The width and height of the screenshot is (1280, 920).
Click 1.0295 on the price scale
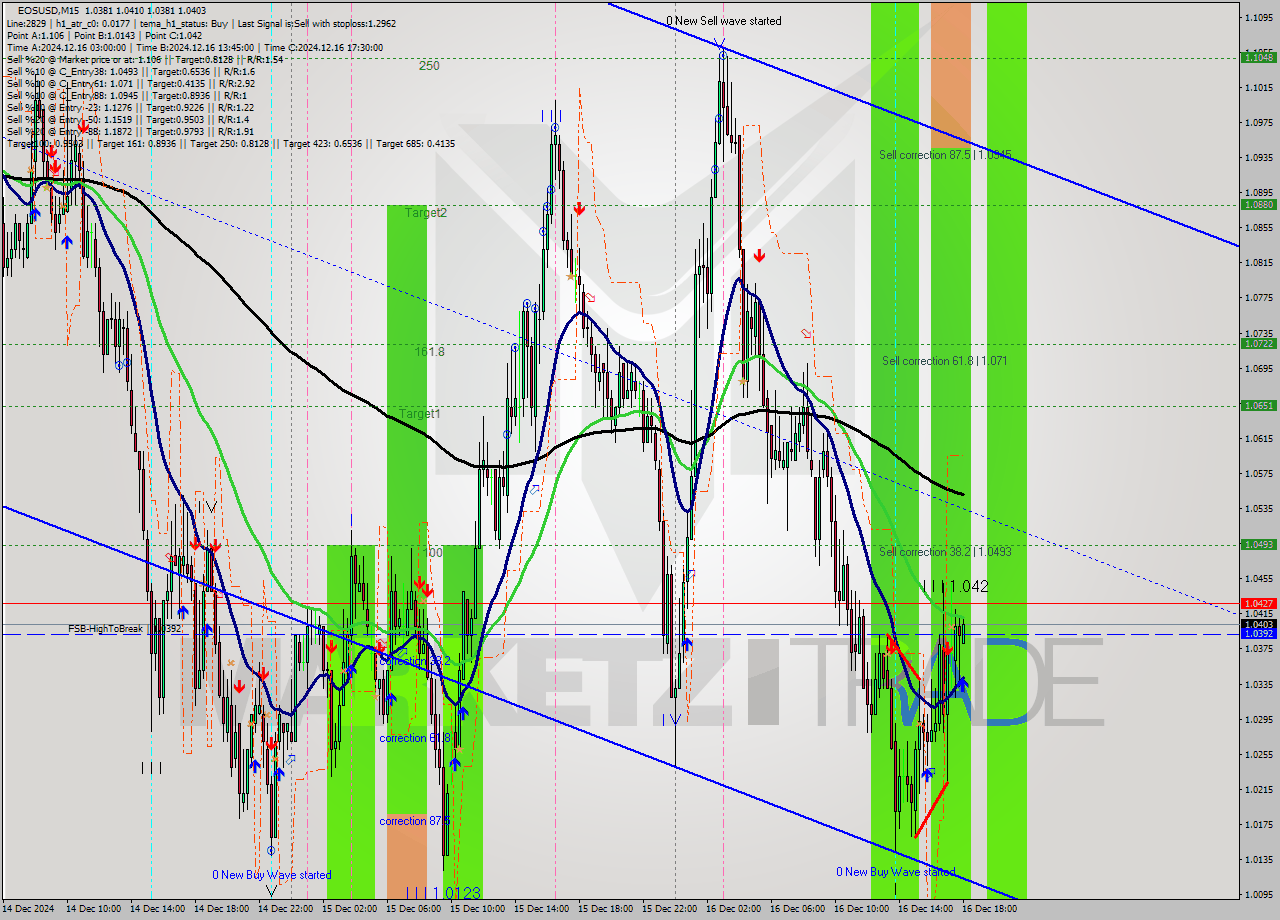(x=1258, y=719)
